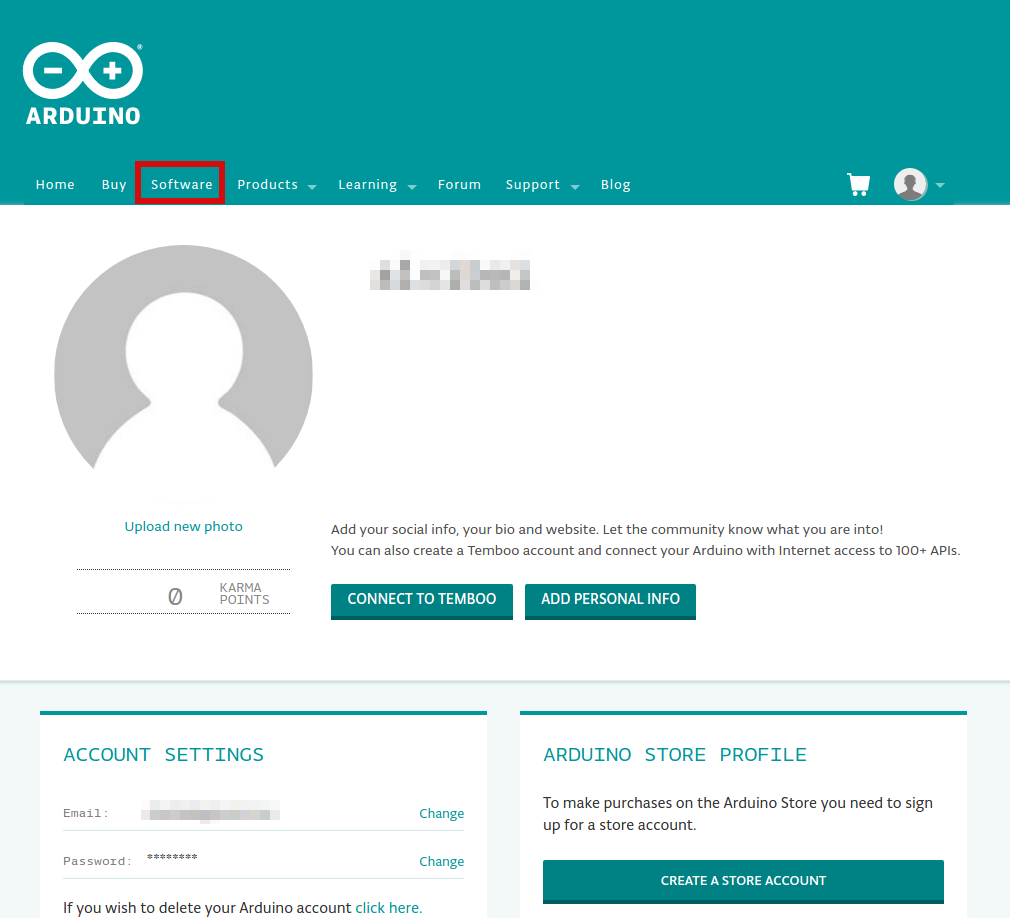Click the zero karma points value
Viewport: 1010px width, 918px height.
175,597
